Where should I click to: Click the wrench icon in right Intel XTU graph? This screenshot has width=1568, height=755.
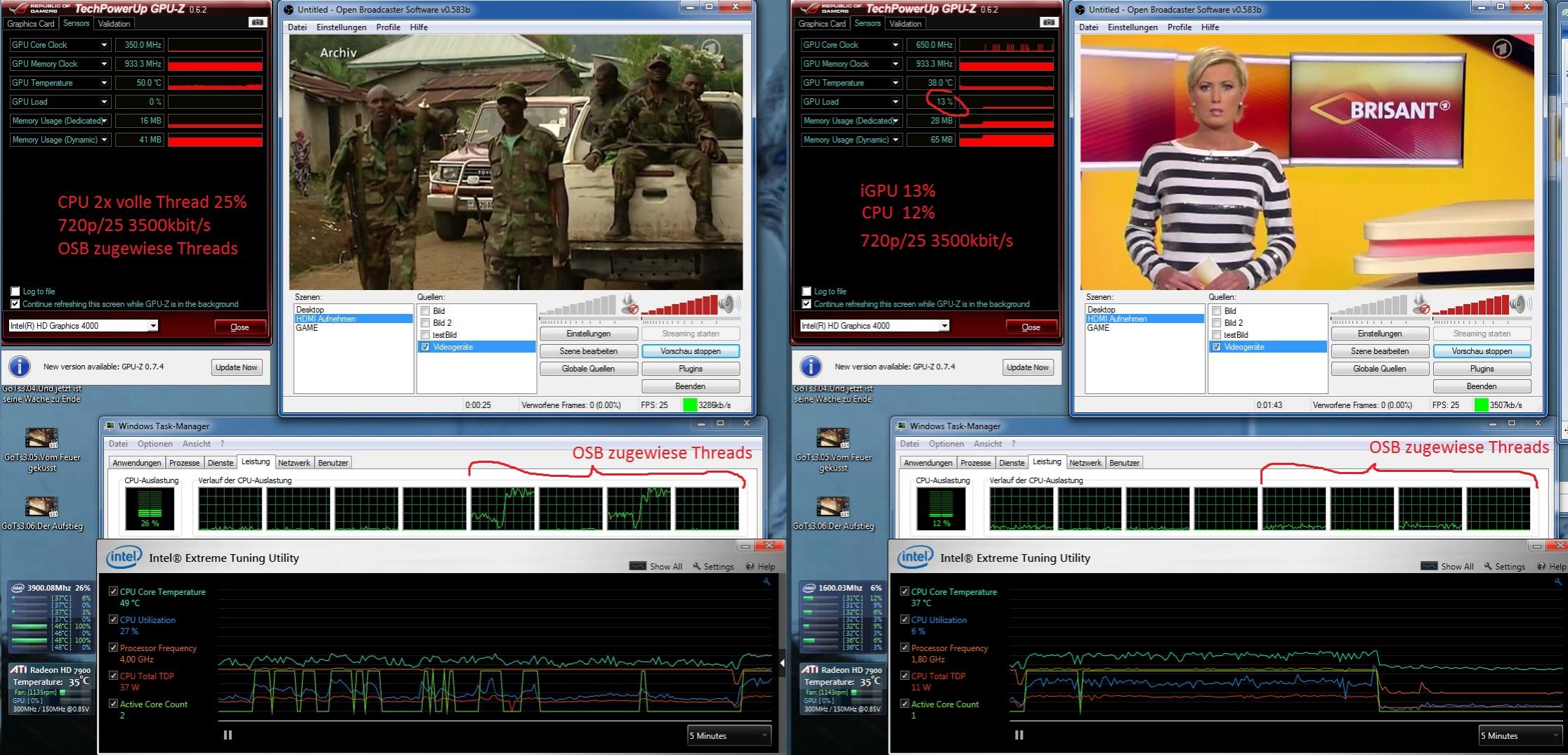[1557, 582]
